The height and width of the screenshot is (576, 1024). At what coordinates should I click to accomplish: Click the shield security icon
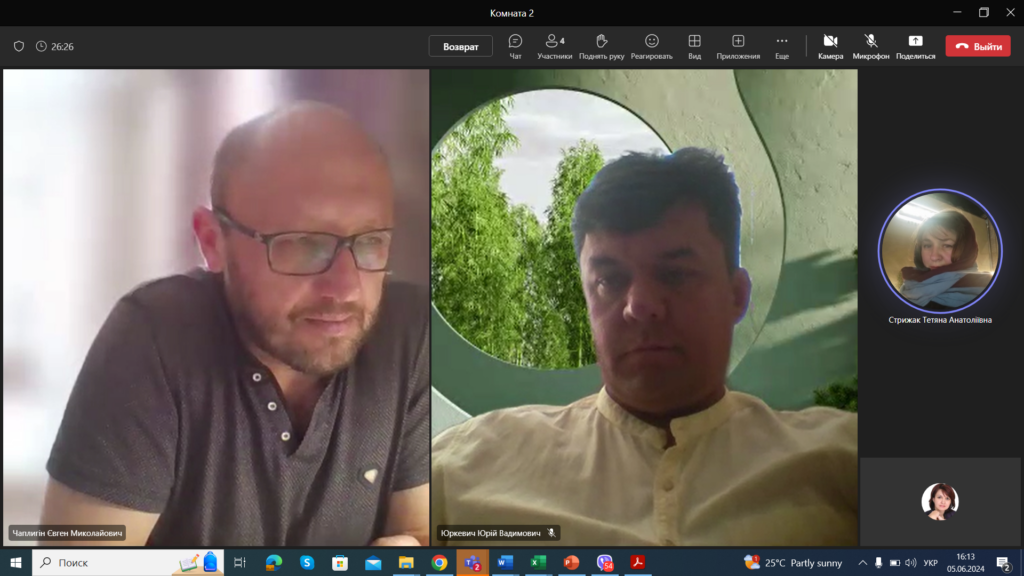tap(18, 46)
